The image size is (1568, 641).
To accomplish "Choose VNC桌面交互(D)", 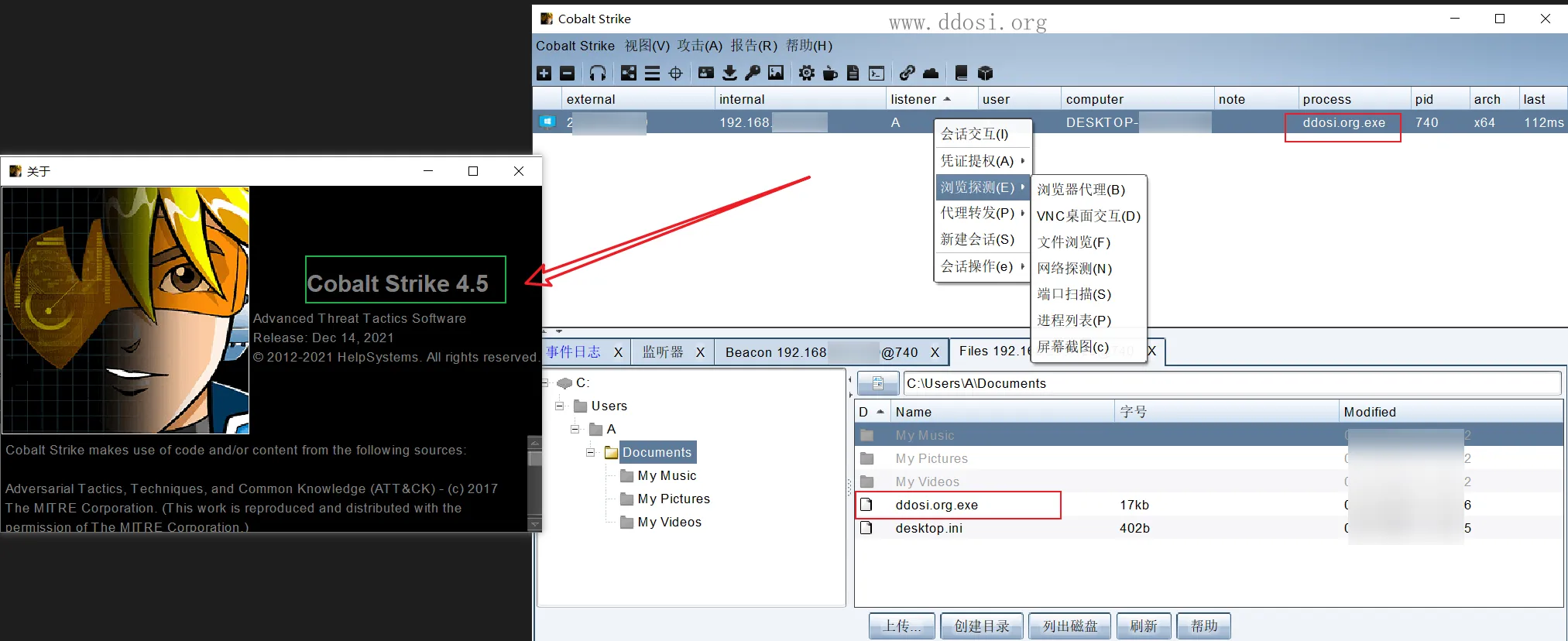I will [1089, 216].
